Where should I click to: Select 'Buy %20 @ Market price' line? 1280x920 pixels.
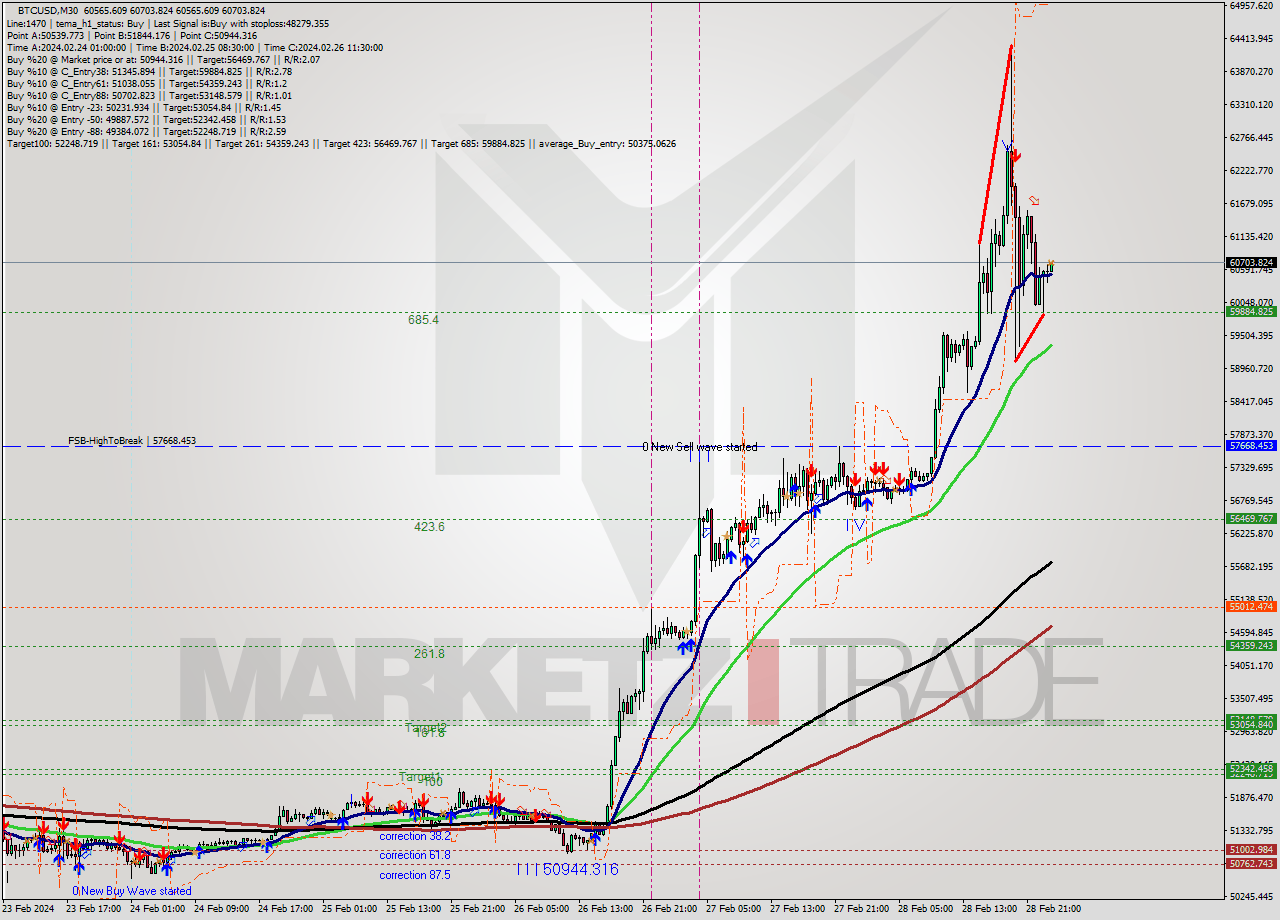164,59
